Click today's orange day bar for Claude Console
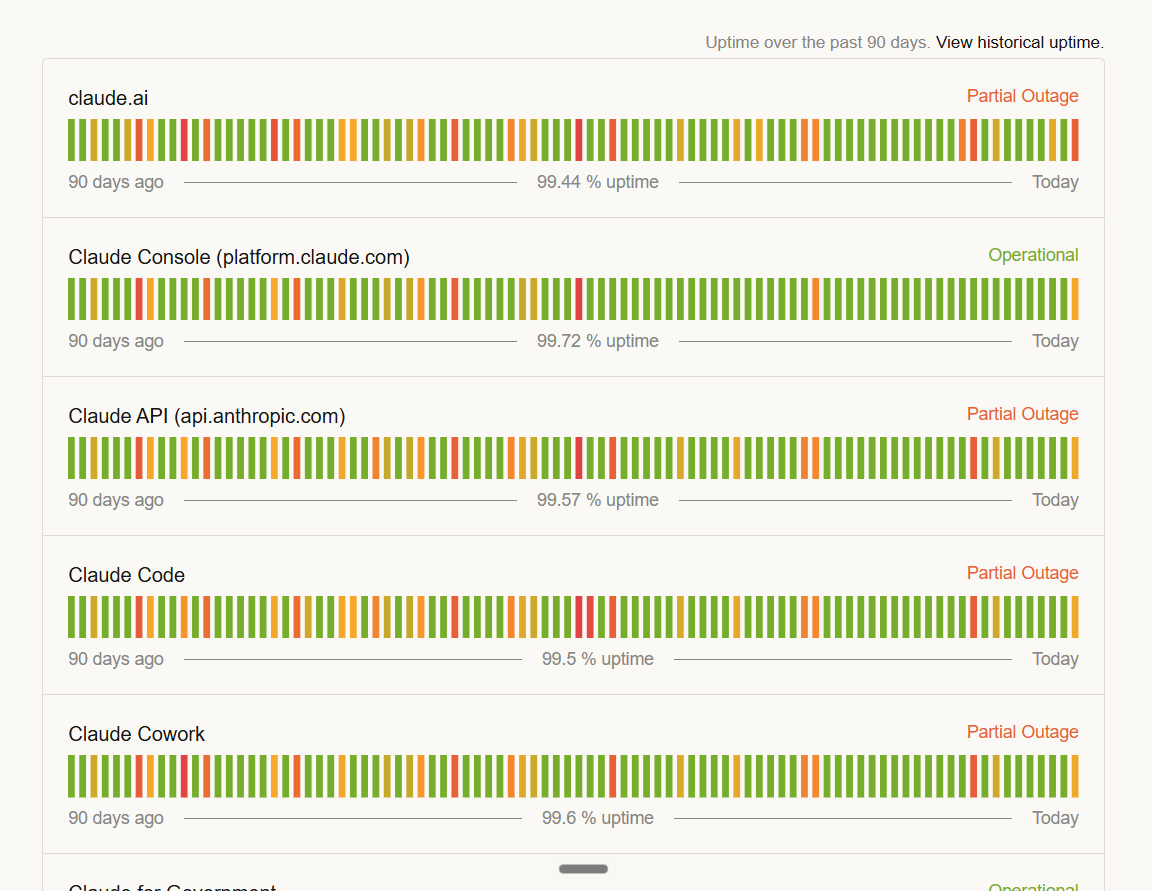 [1075, 299]
